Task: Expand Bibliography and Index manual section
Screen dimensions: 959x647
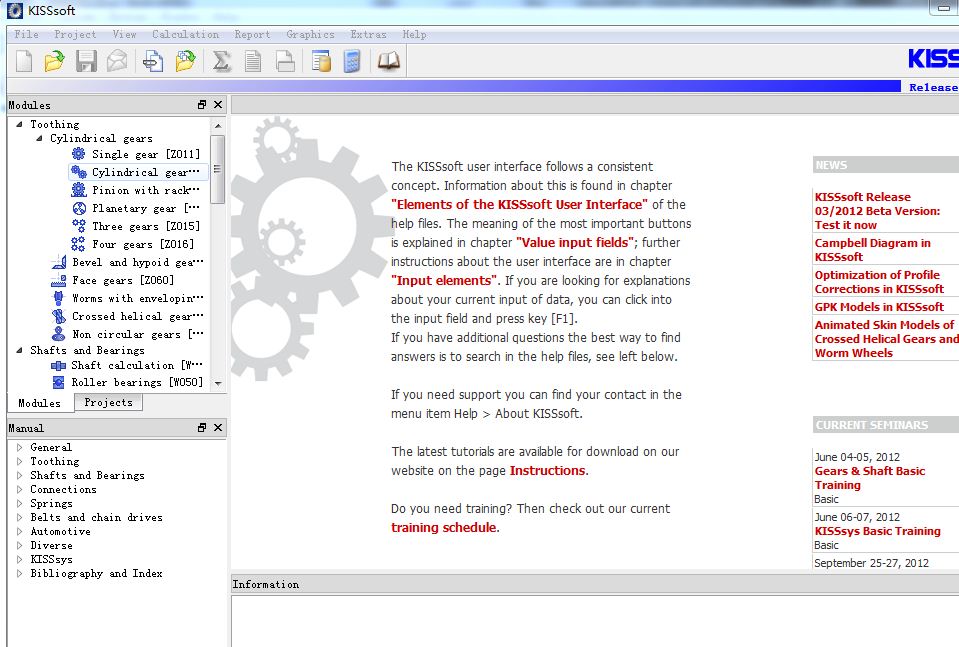Action: (20, 574)
